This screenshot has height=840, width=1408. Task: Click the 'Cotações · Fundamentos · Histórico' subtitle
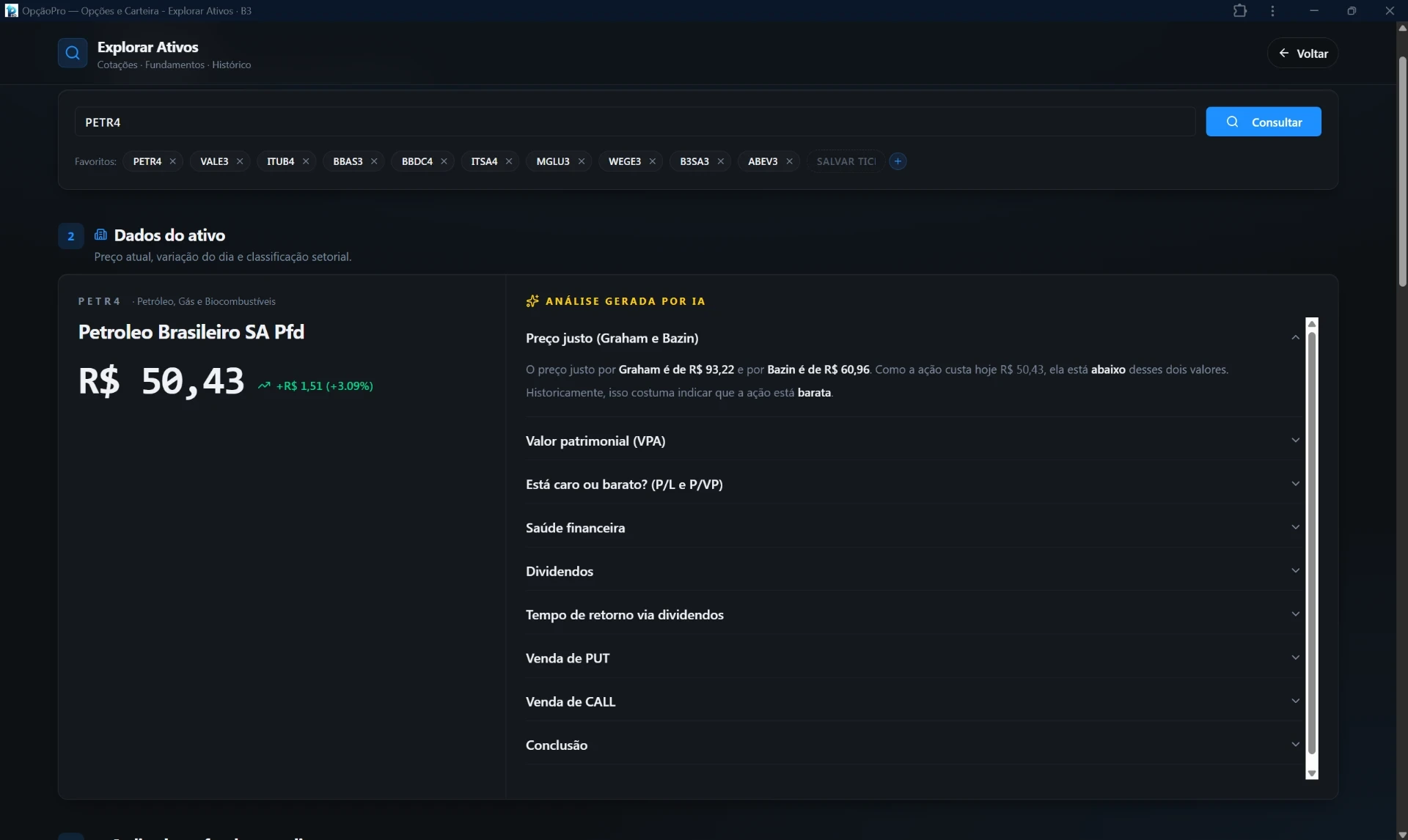(174, 65)
